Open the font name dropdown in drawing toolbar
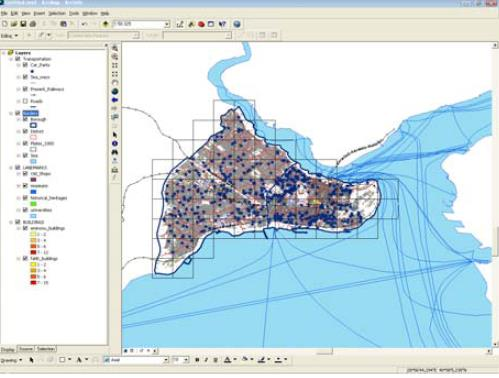The image size is (499, 378). 166,360
